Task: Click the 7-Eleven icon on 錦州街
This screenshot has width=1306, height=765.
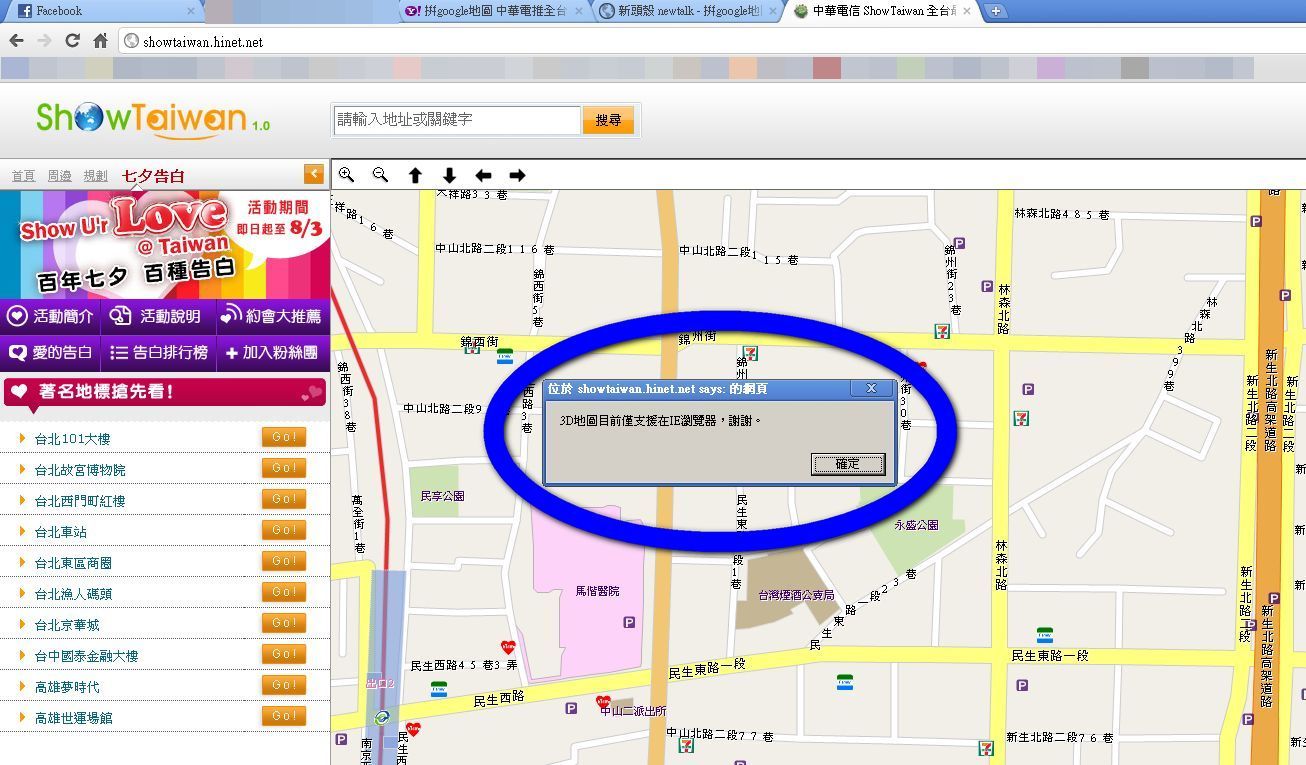Action: click(750, 353)
